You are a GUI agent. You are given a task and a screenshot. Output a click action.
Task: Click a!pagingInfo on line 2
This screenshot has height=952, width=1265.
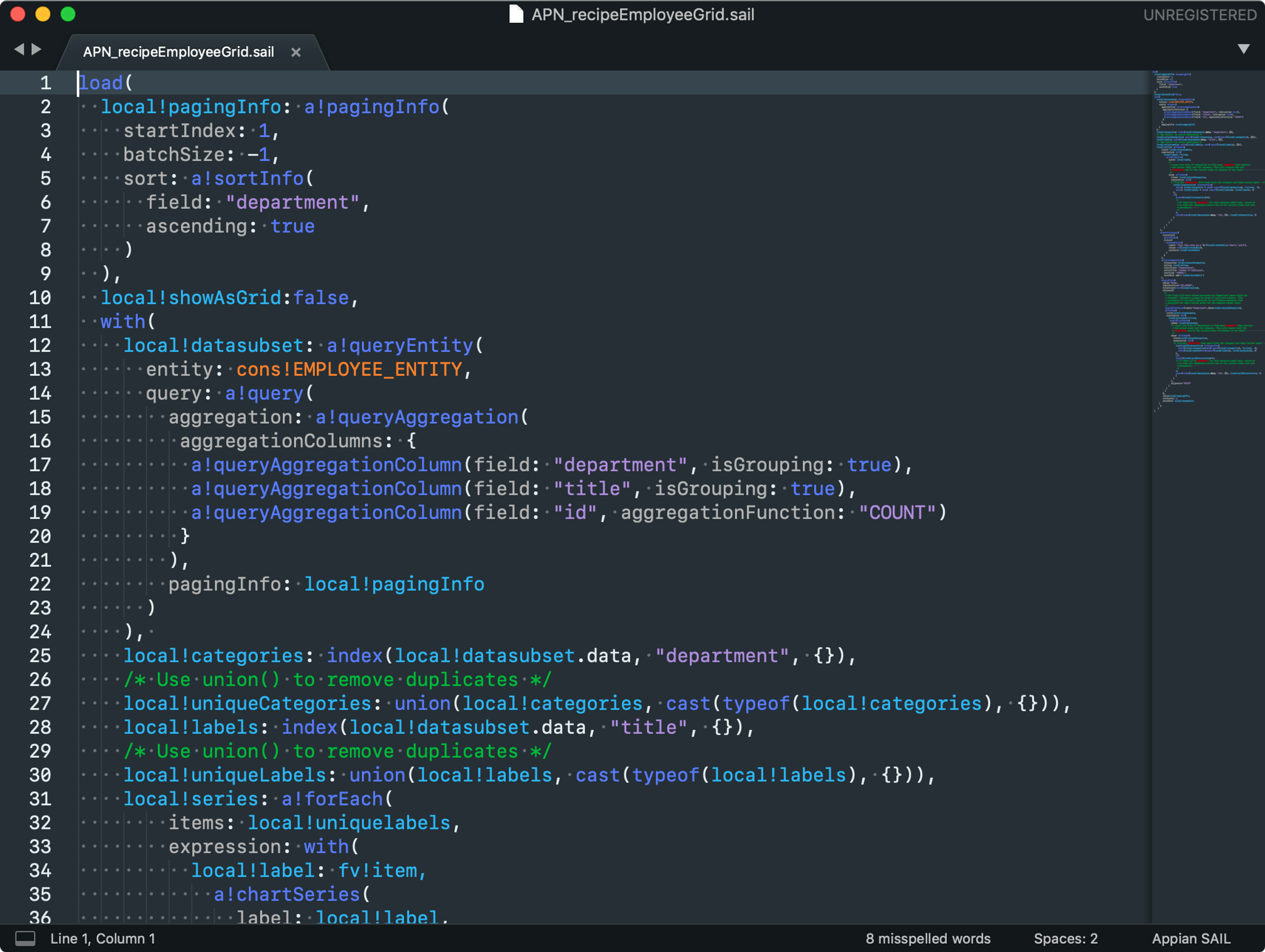click(372, 107)
